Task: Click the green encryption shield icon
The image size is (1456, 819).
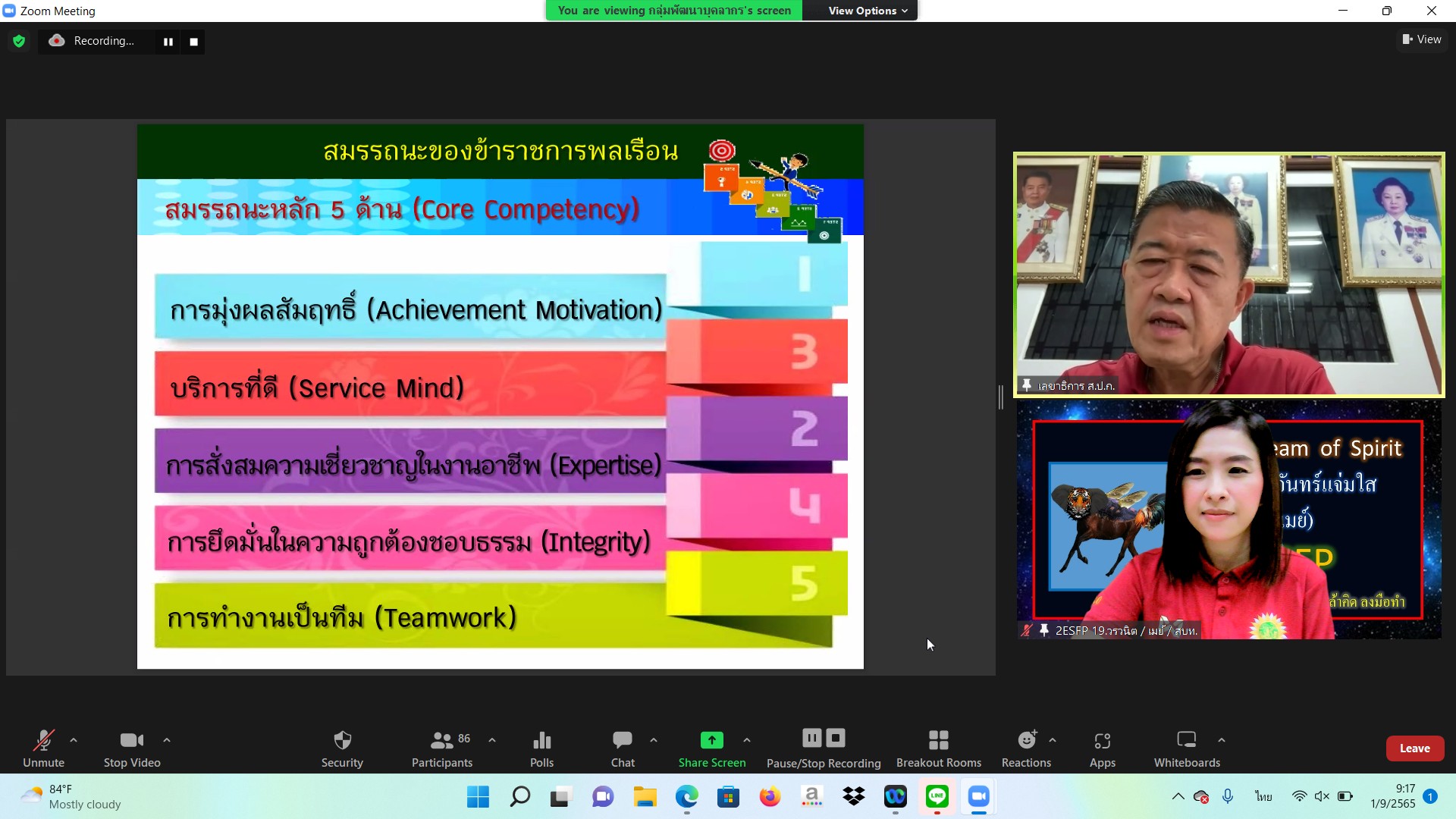Action: coord(19,41)
